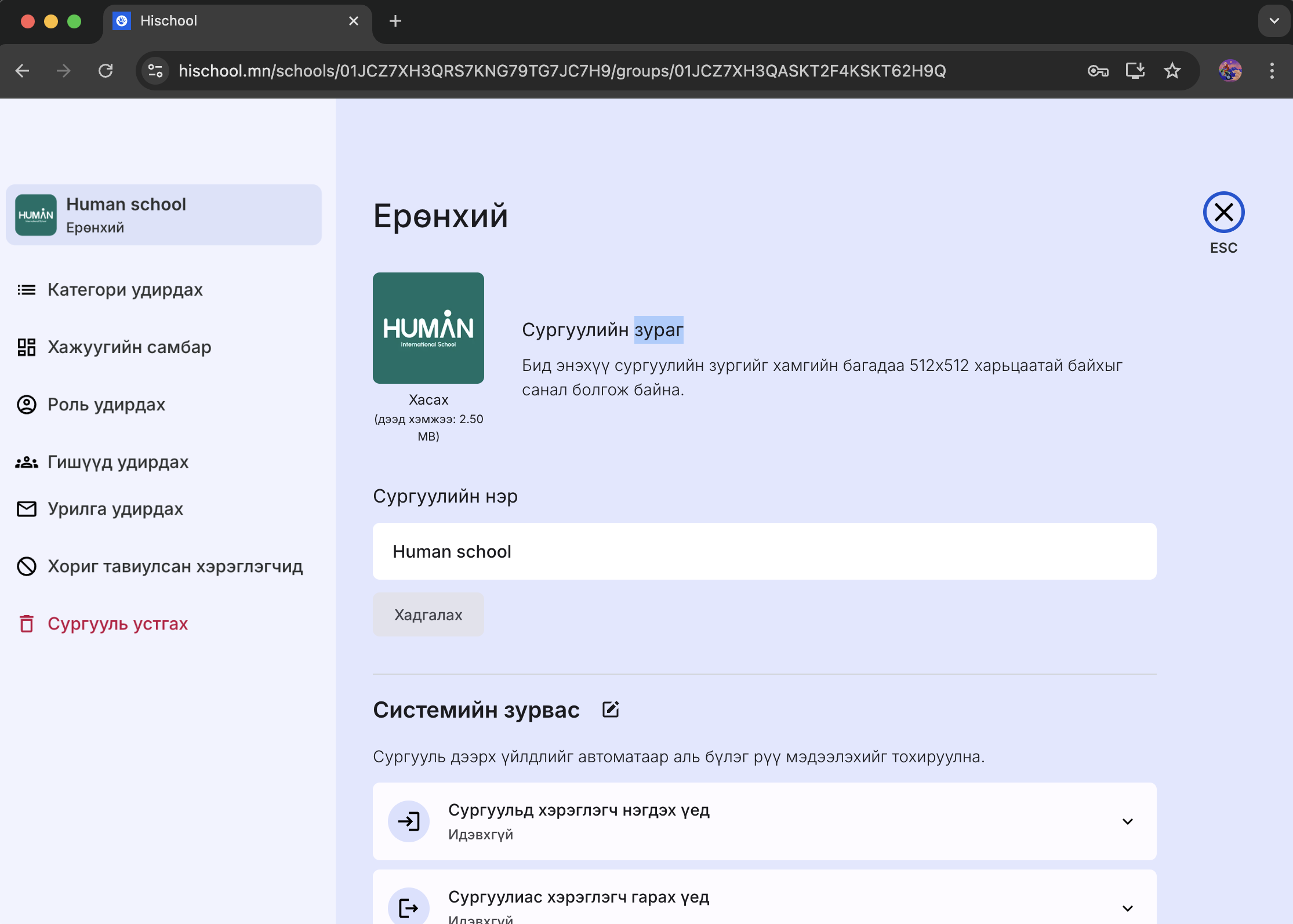Open Категори удирдах menu item
This screenshot has height=924, width=1293.
(125, 289)
